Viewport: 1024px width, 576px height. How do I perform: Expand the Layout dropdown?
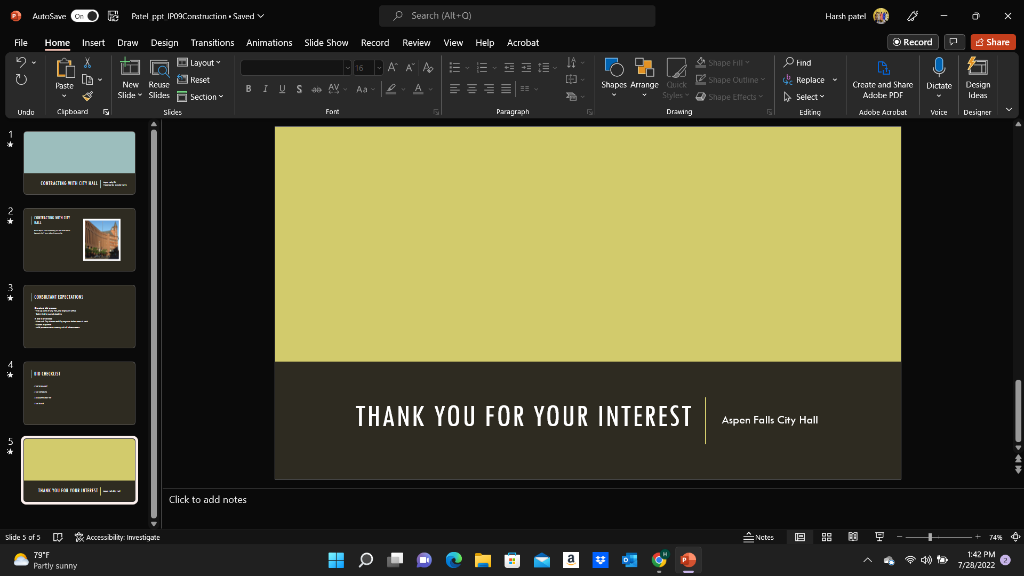(x=200, y=61)
